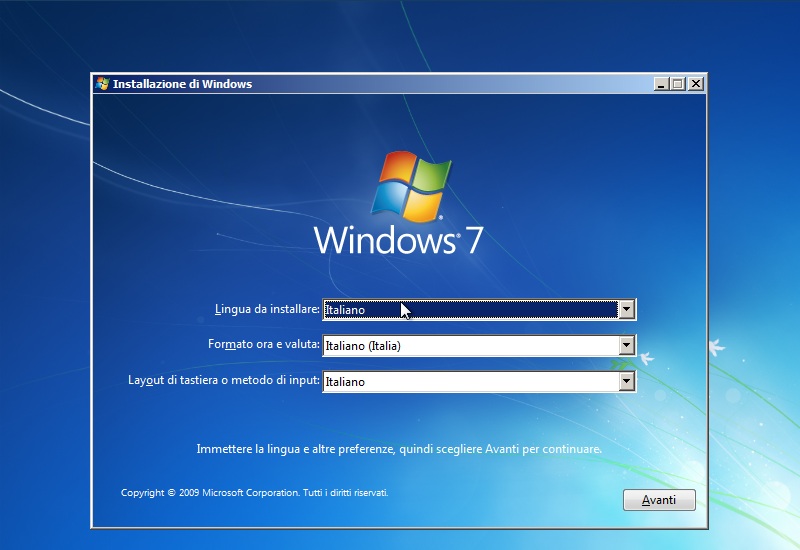800x550 pixels.
Task: Open the Lingua da installare dropdown arrow
Action: [627, 309]
